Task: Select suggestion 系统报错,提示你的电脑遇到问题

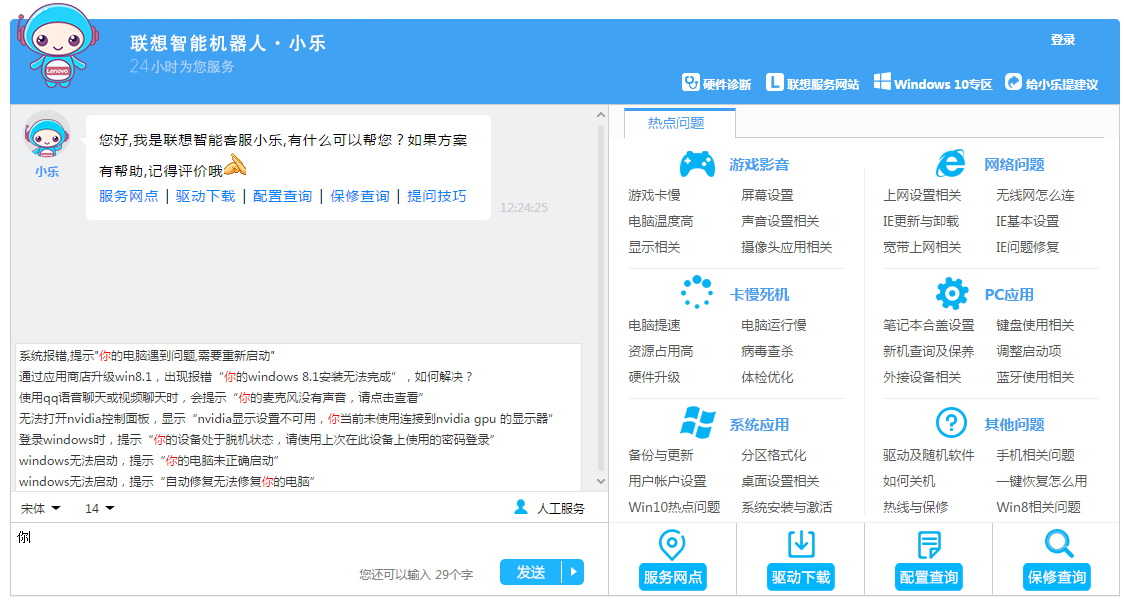Action: [147, 356]
